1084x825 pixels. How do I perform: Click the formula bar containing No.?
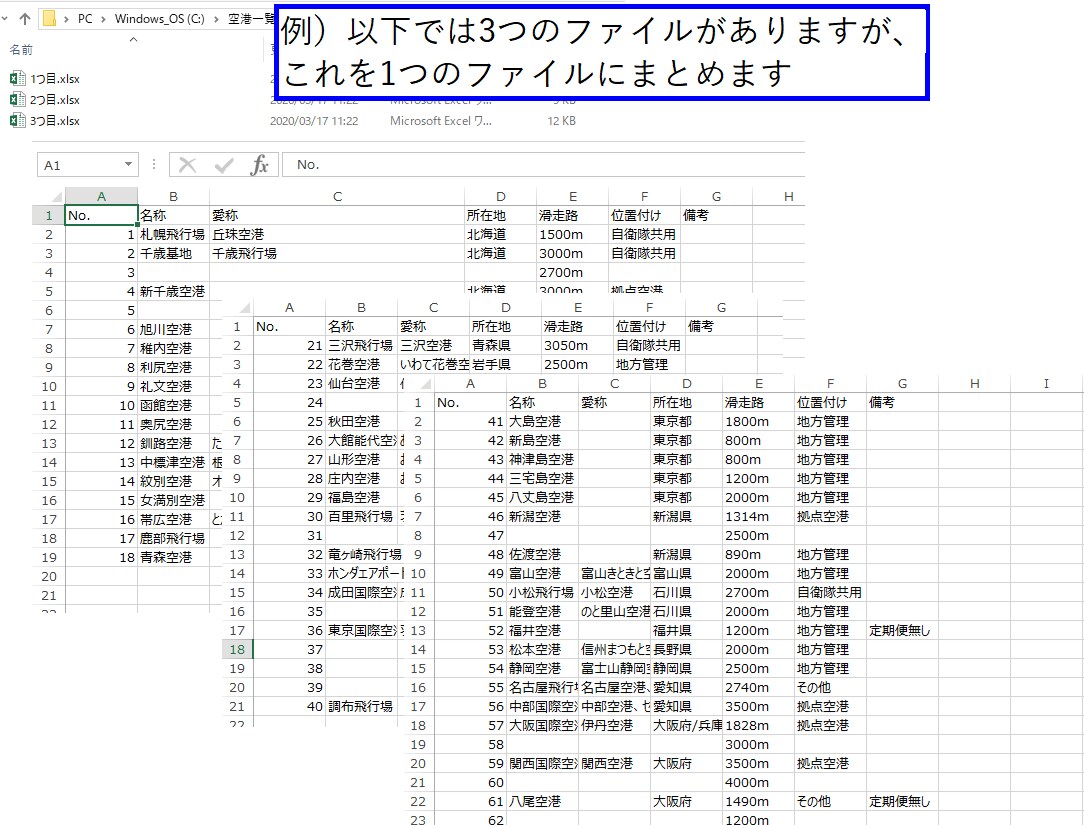pyautogui.click(x=543, y=165)
